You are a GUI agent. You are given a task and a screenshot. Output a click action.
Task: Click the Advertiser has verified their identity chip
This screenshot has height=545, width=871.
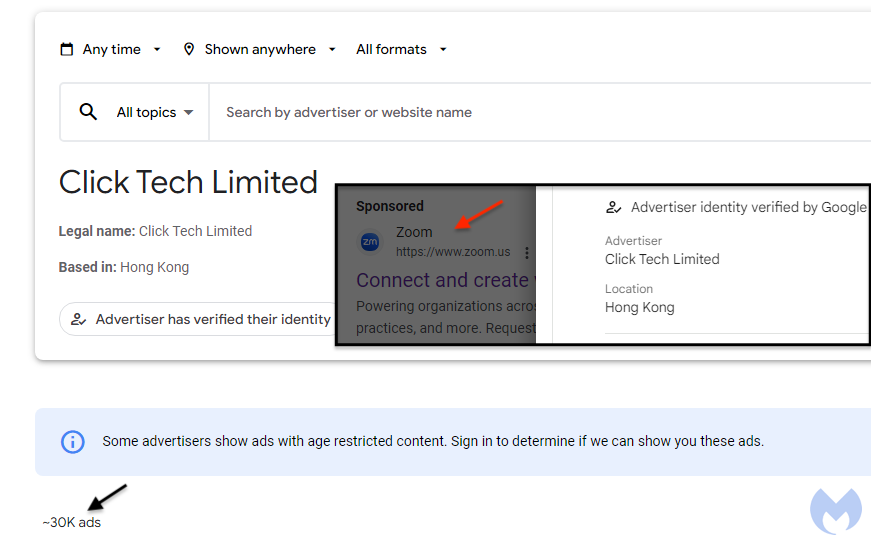[200, 319]
